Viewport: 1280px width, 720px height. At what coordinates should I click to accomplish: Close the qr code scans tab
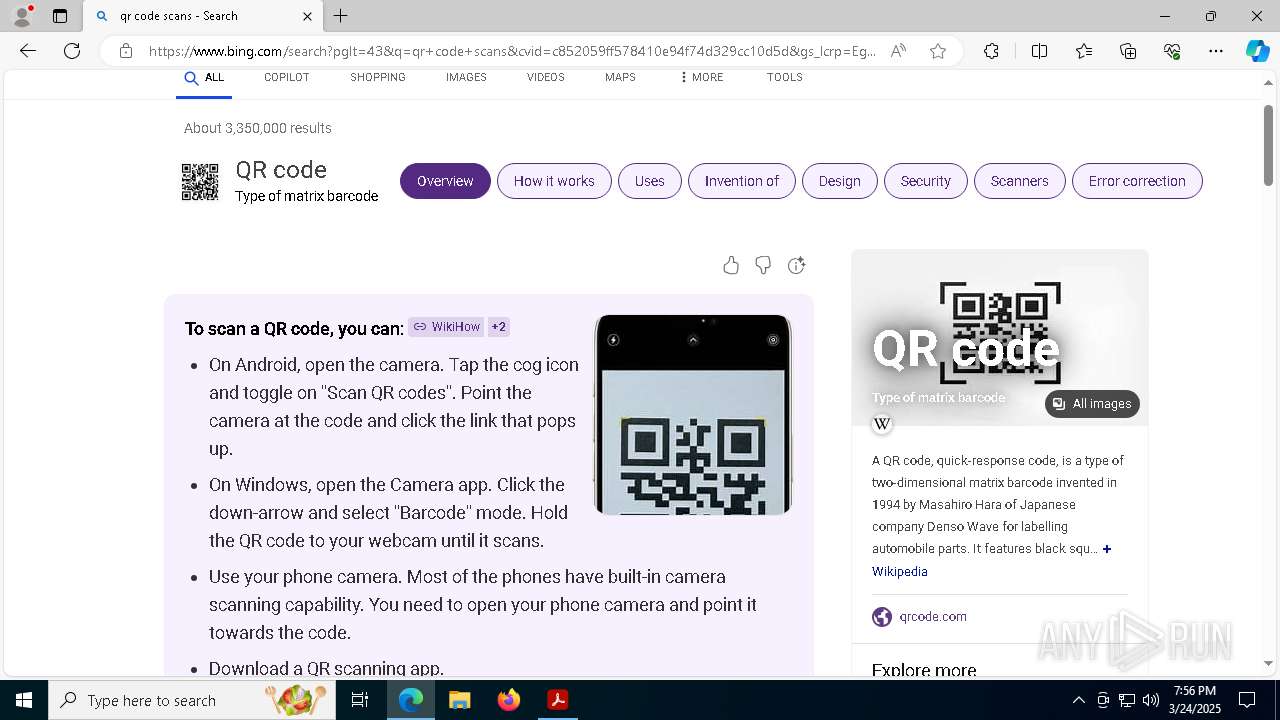pos(307,16)
